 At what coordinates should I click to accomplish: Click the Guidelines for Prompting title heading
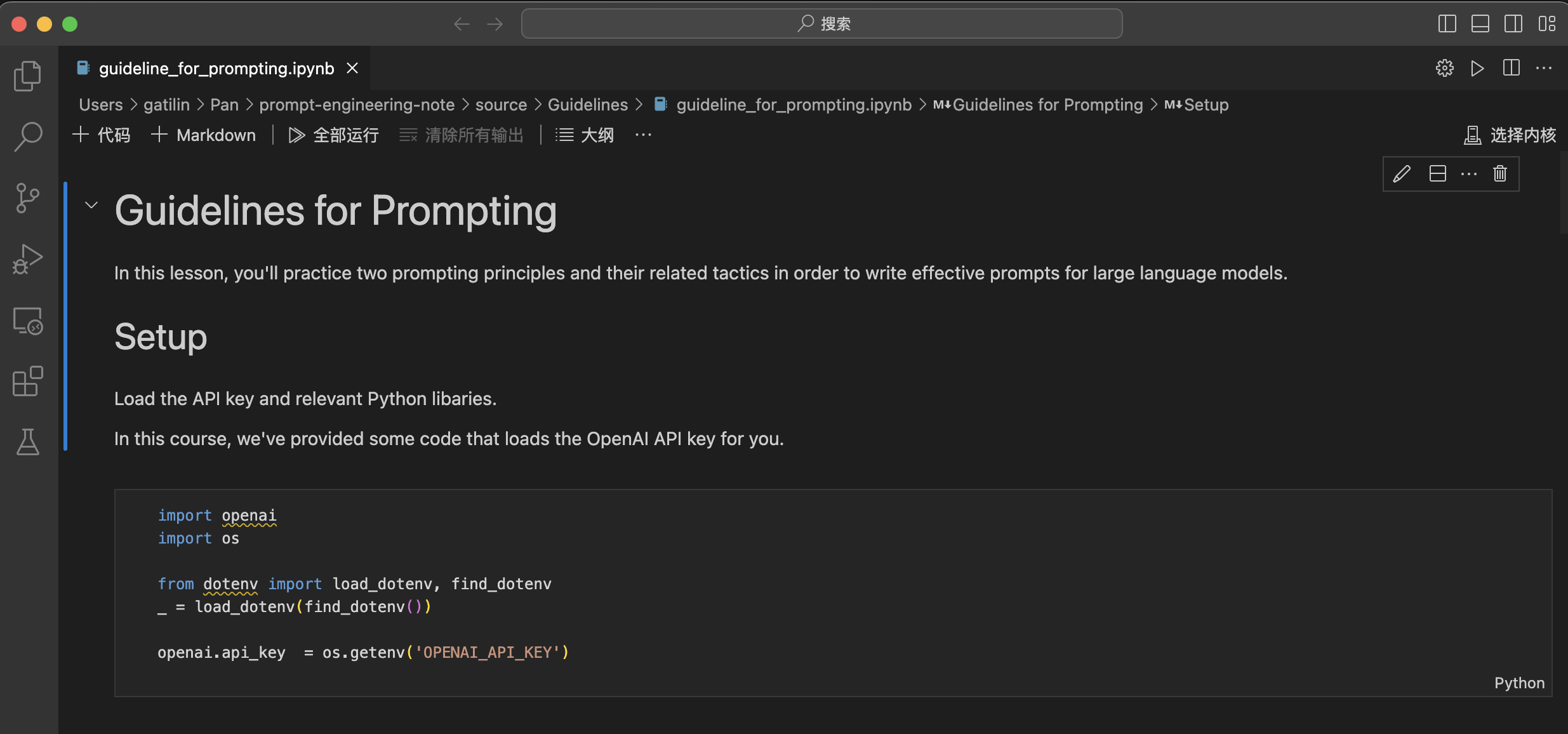335,211
